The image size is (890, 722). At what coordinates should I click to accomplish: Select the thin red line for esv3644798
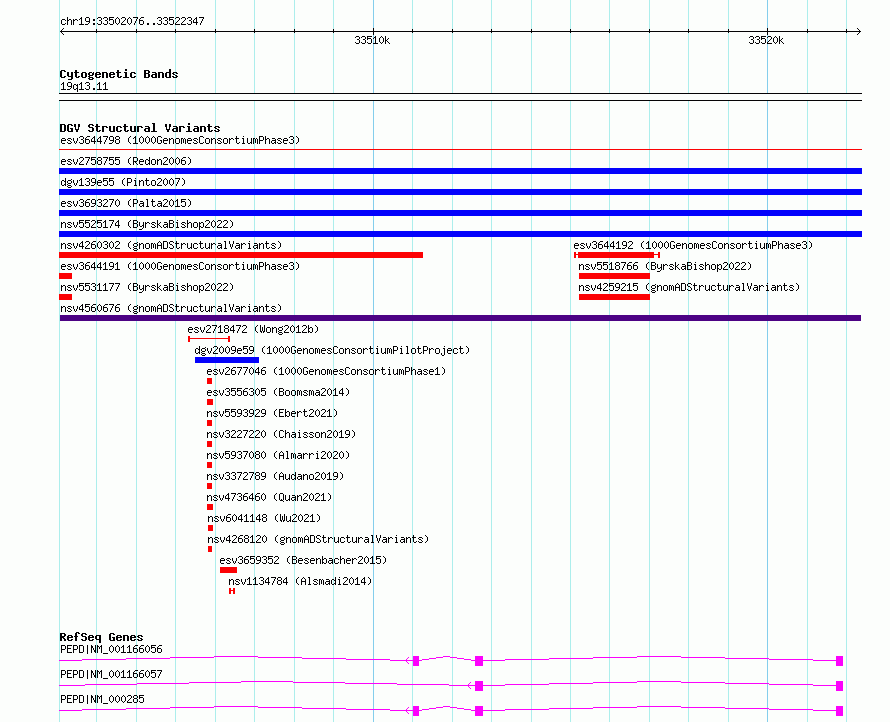pyautogui.click(x=460, y=150)
